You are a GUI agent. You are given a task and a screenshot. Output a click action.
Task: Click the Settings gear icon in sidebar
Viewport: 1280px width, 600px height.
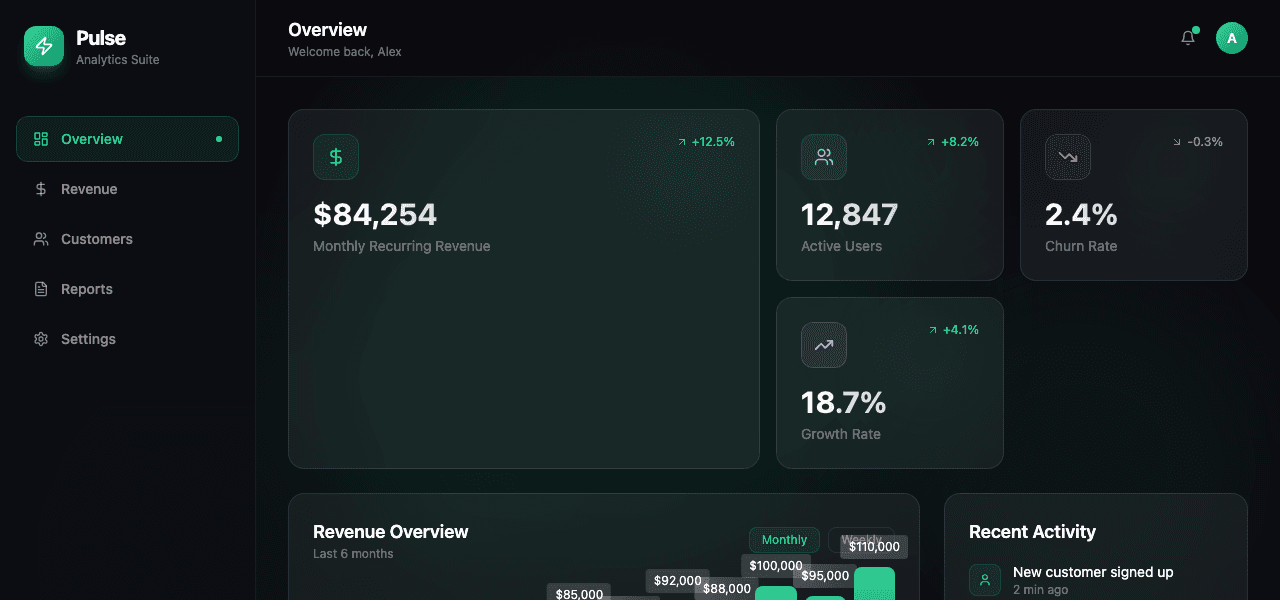[41, 339]
